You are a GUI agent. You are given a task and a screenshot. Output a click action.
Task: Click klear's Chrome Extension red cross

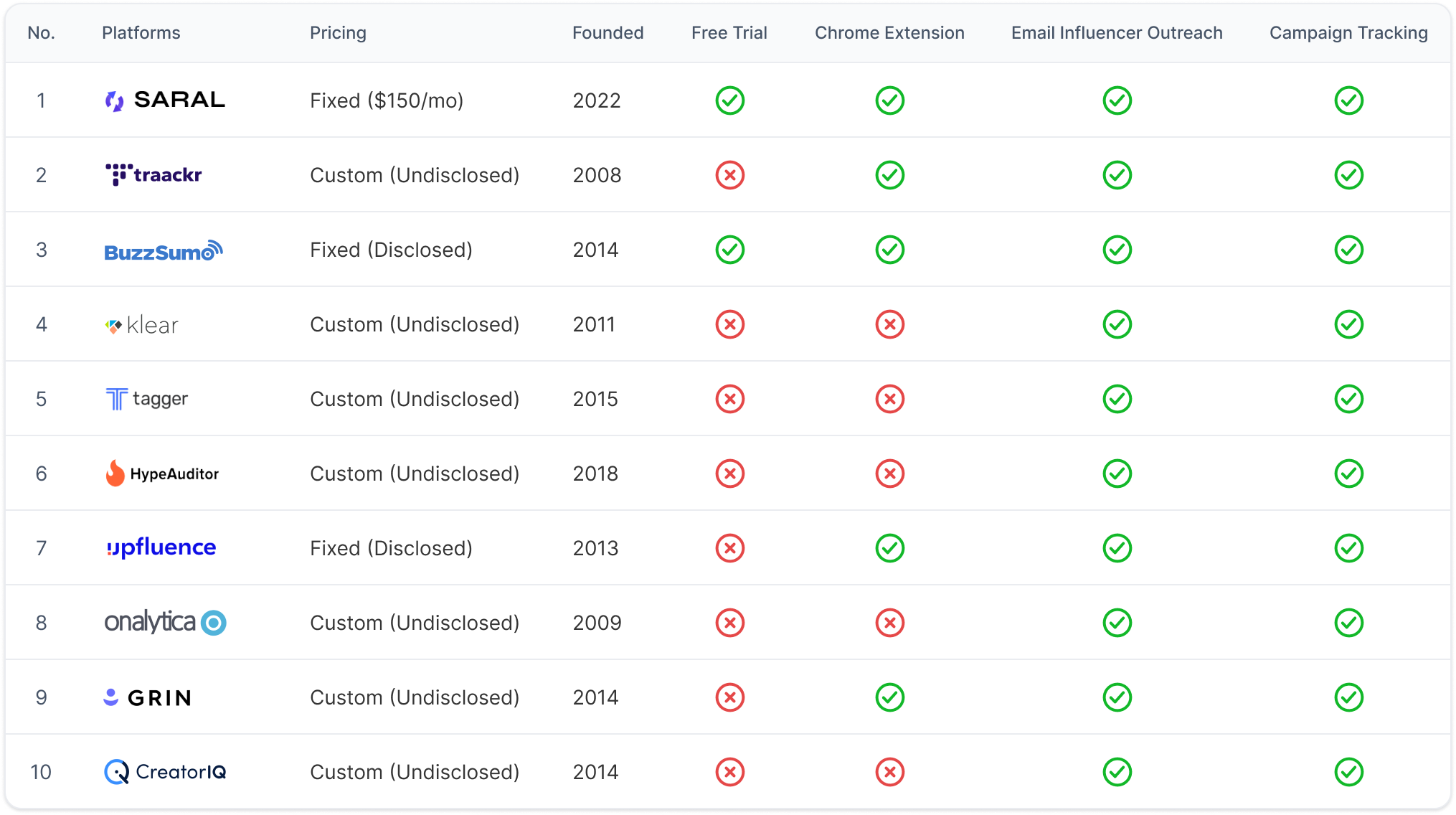[x=890, y=324]
